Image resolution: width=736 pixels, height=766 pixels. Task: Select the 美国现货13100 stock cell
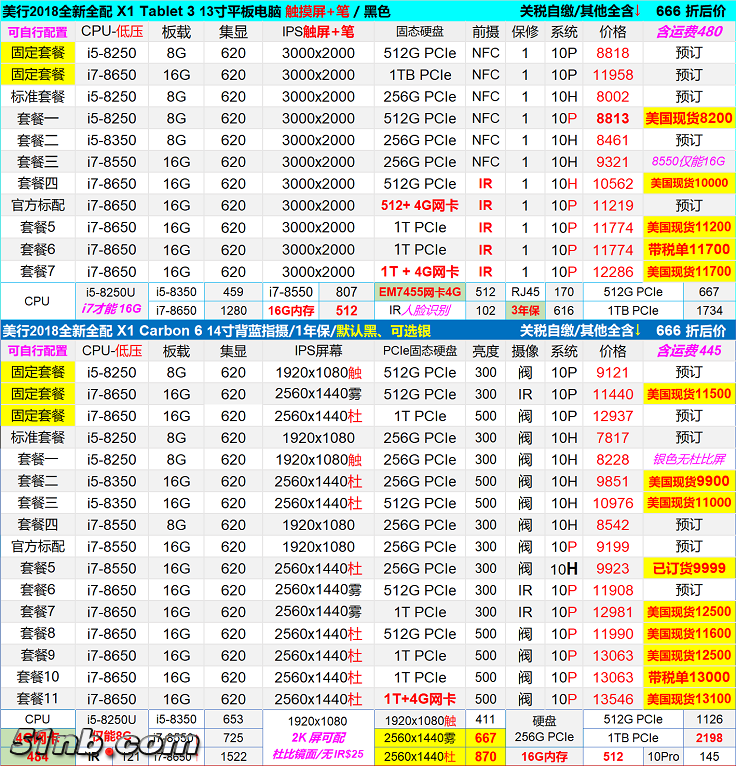point(688,699)
